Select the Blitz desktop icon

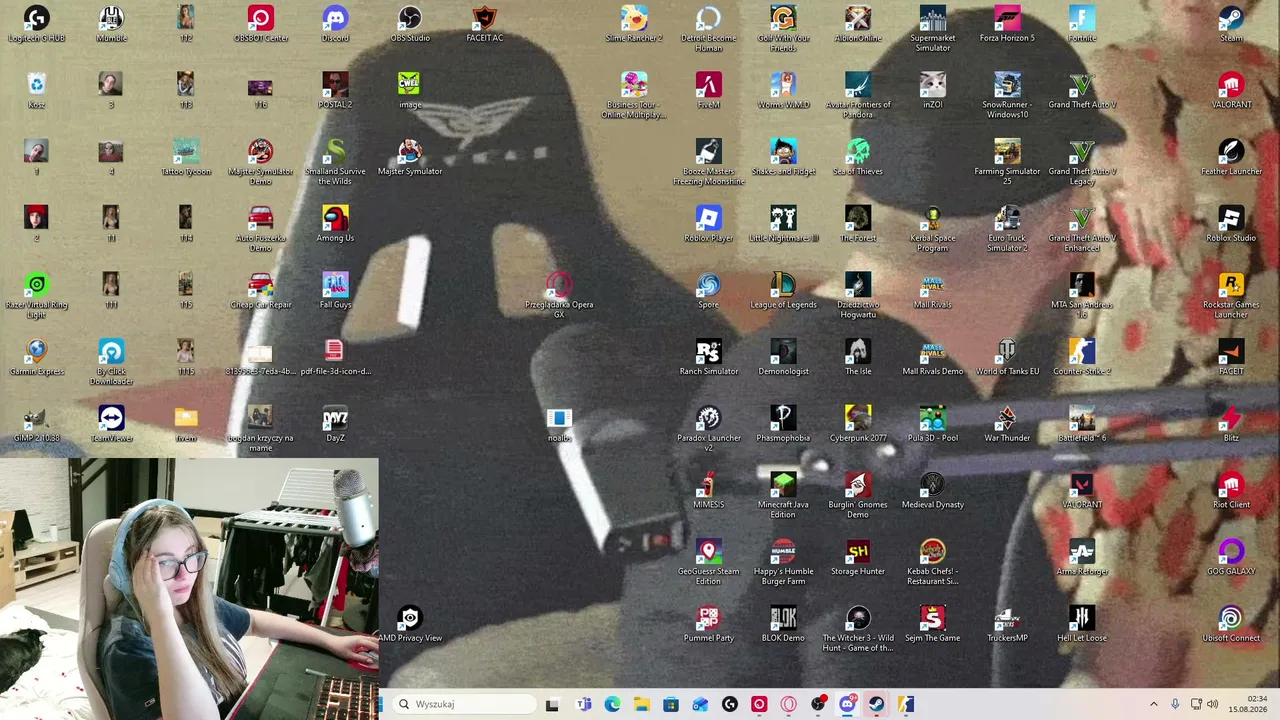[x=1231, y=424]
